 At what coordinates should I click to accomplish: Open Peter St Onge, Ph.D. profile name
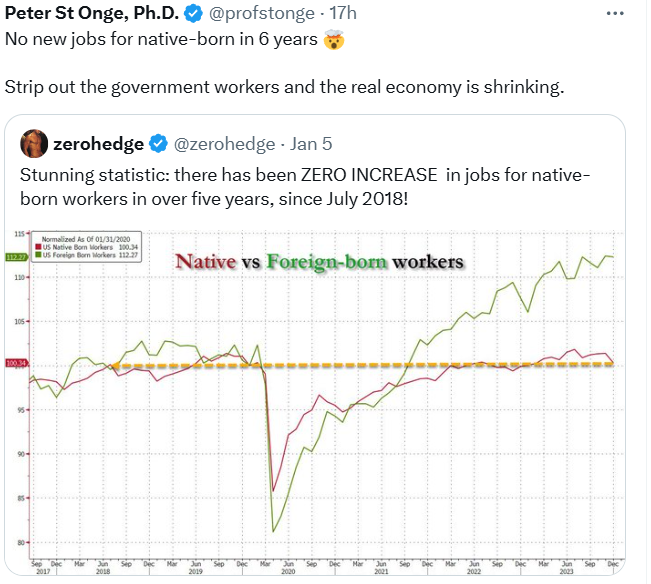tap(92, 15)
